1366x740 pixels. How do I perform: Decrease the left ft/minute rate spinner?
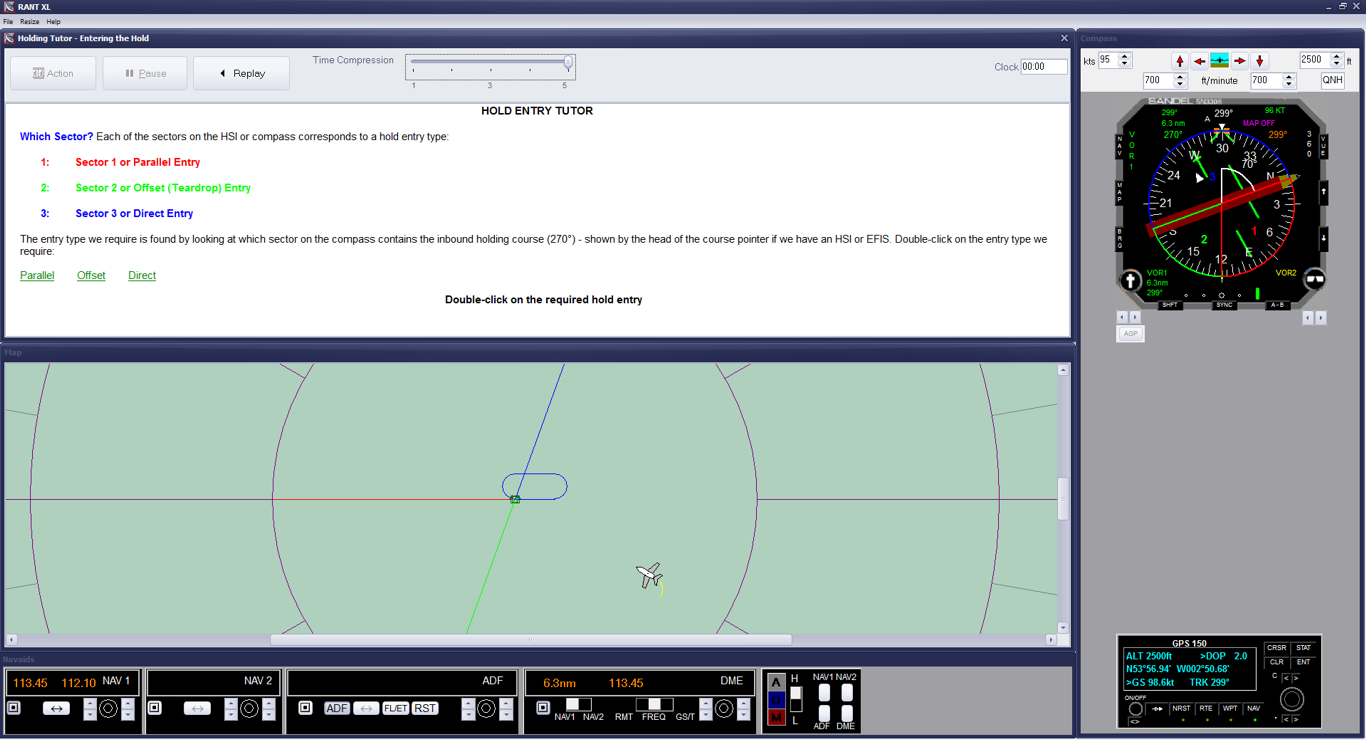click(1180, 84)
